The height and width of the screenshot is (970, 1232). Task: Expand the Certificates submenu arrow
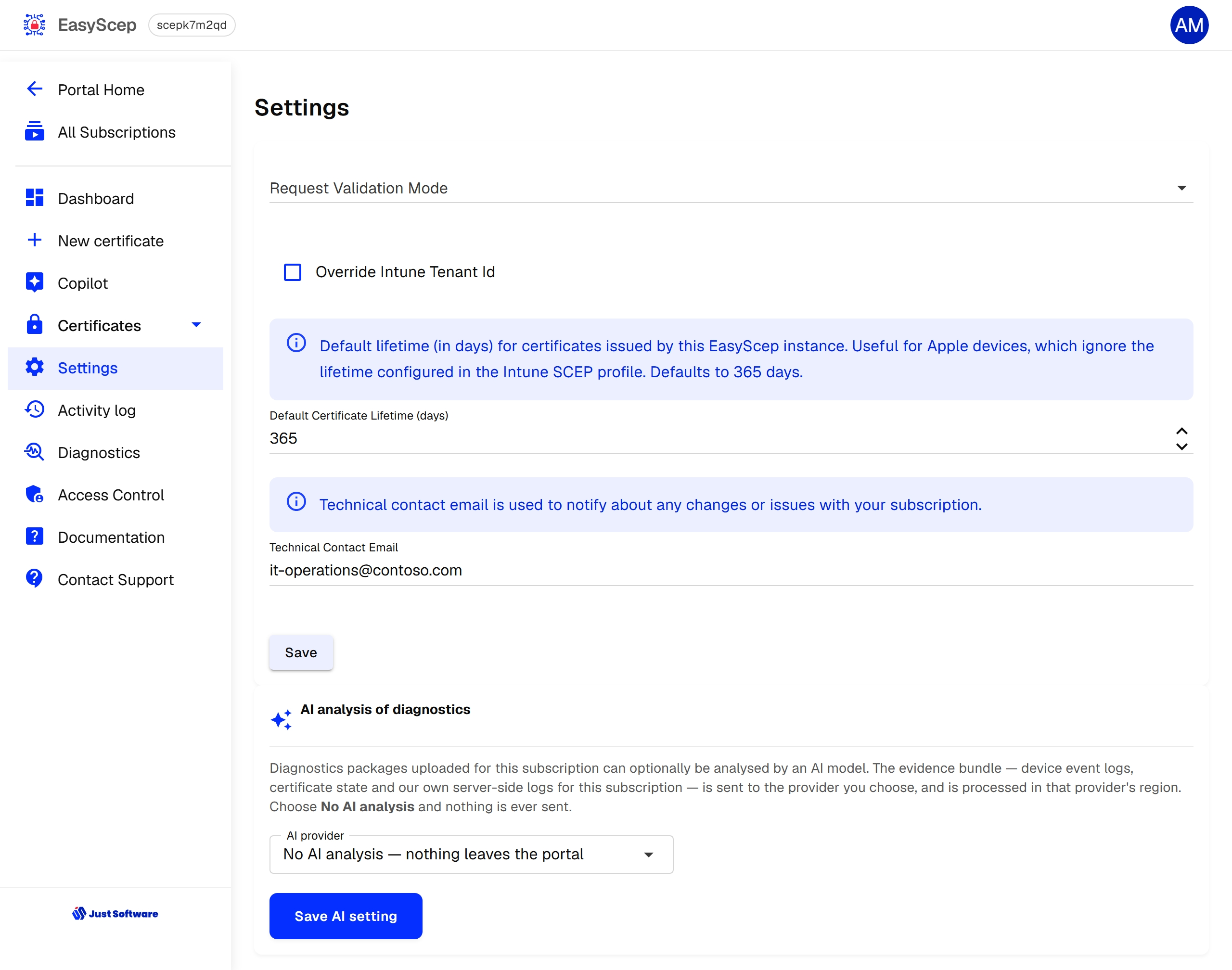[196, 325]
